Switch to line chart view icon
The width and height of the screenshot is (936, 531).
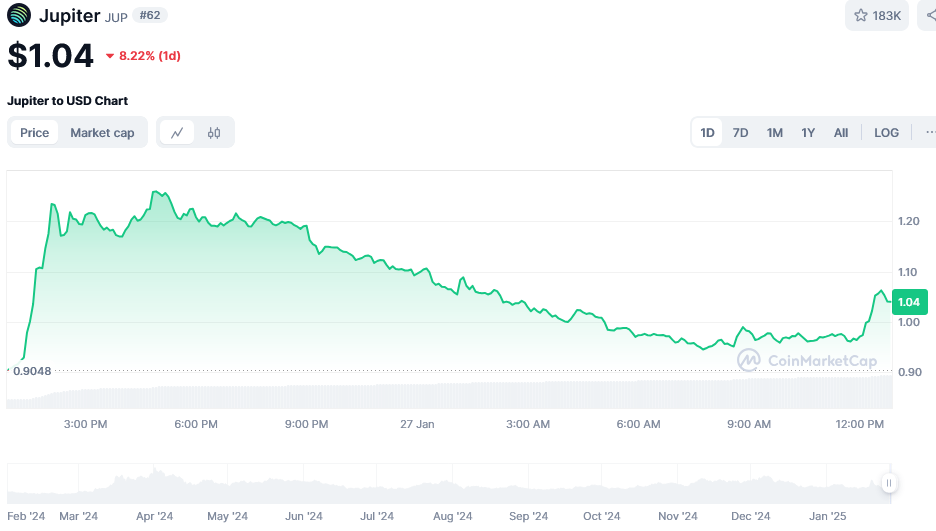(177, 132)
